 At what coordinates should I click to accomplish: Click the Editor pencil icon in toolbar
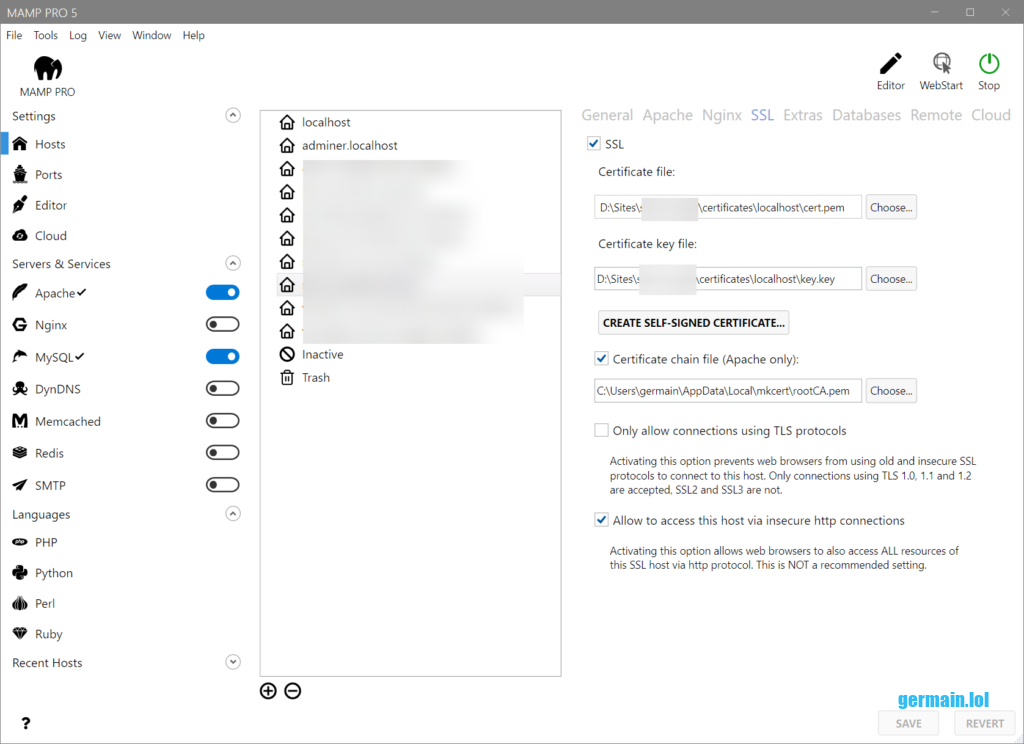click(x=890, y=65)
